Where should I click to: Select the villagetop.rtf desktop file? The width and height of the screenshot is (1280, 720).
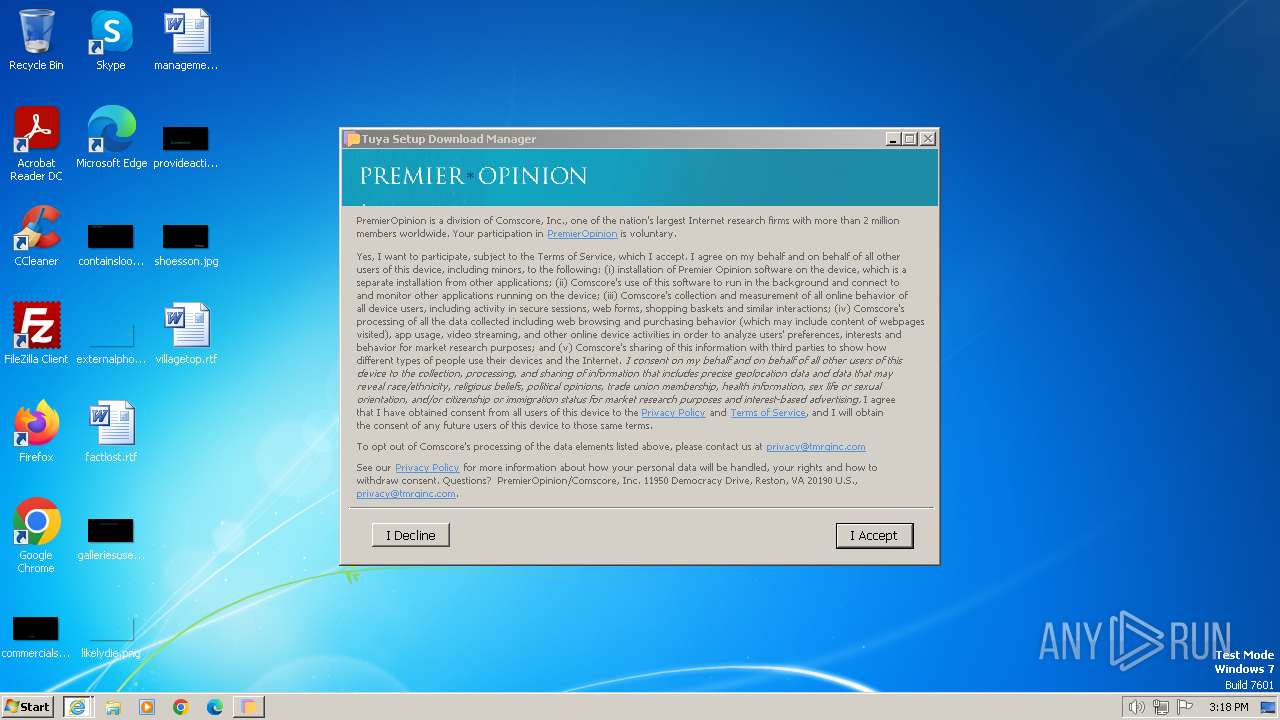click(x=186, y=334)
